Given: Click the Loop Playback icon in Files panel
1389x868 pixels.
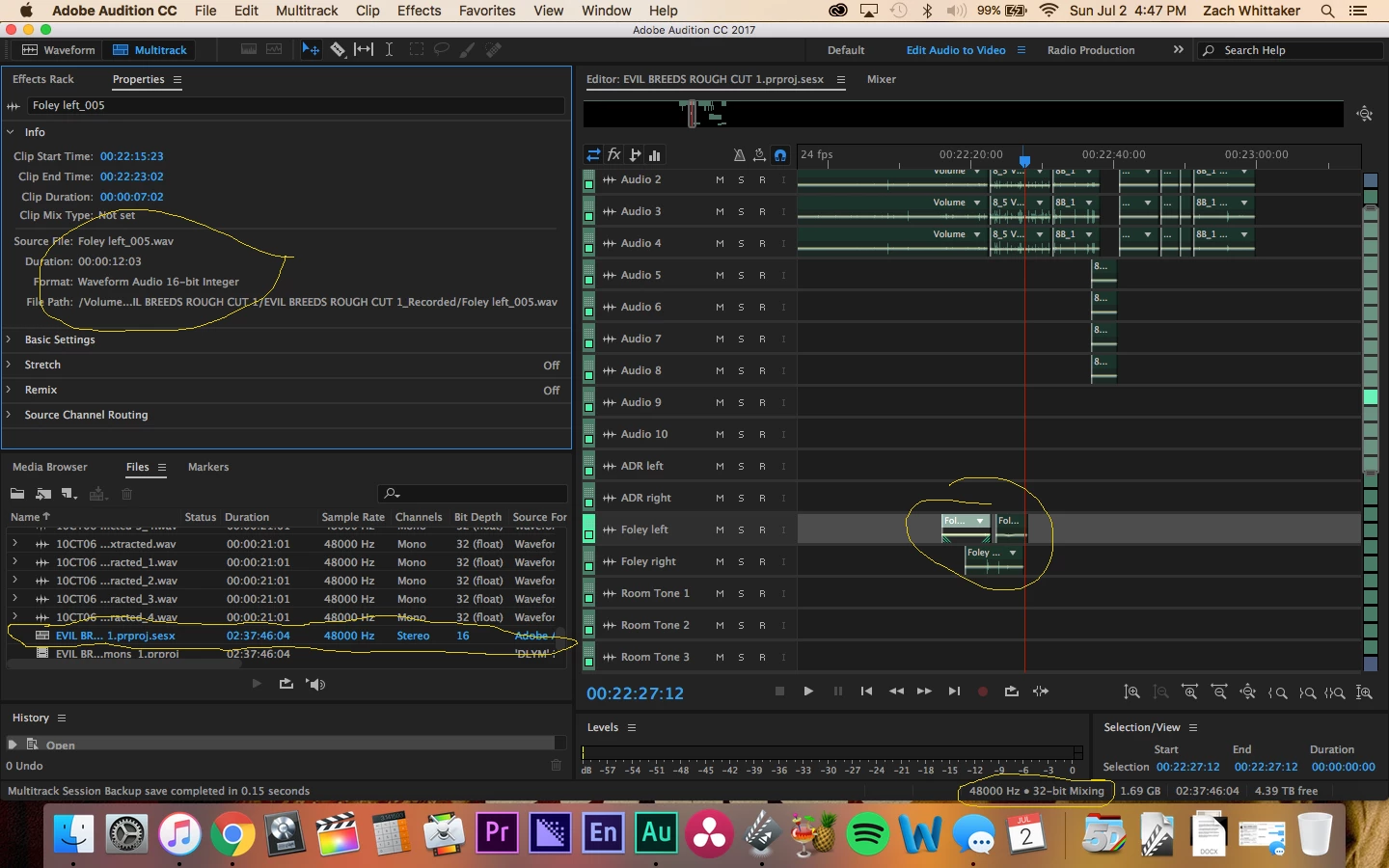Looking at the screenshot, I should click(x=286, y=684).
